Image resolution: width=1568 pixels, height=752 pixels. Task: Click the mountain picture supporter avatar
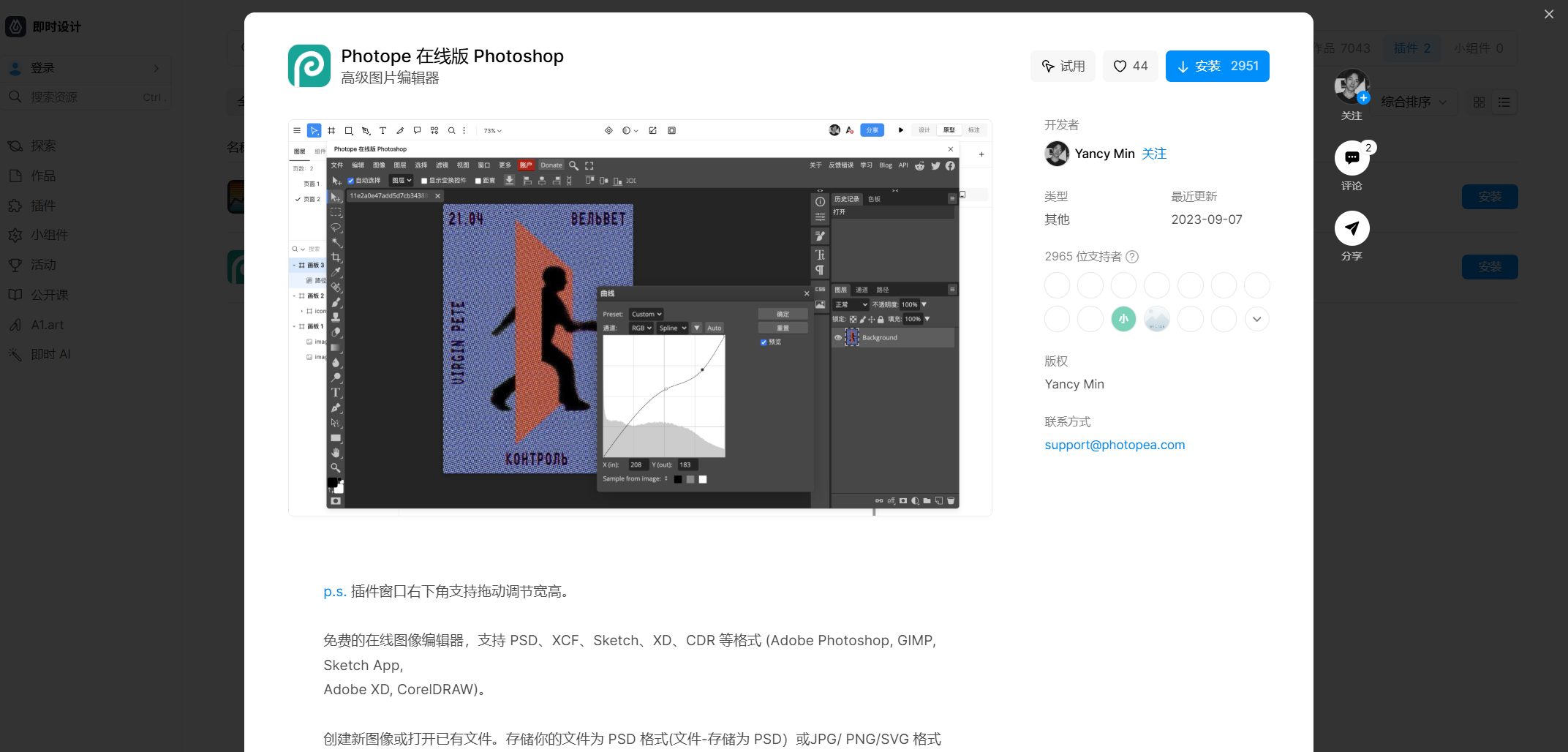[1157, 319]
